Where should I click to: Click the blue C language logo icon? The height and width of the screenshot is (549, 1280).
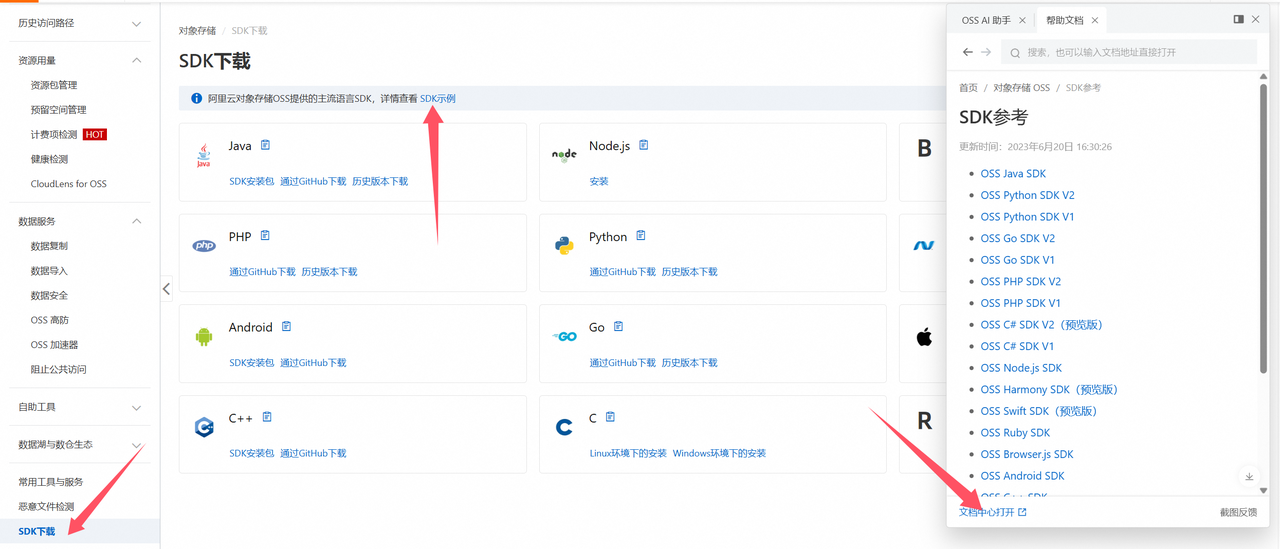[x=564, y=428]
